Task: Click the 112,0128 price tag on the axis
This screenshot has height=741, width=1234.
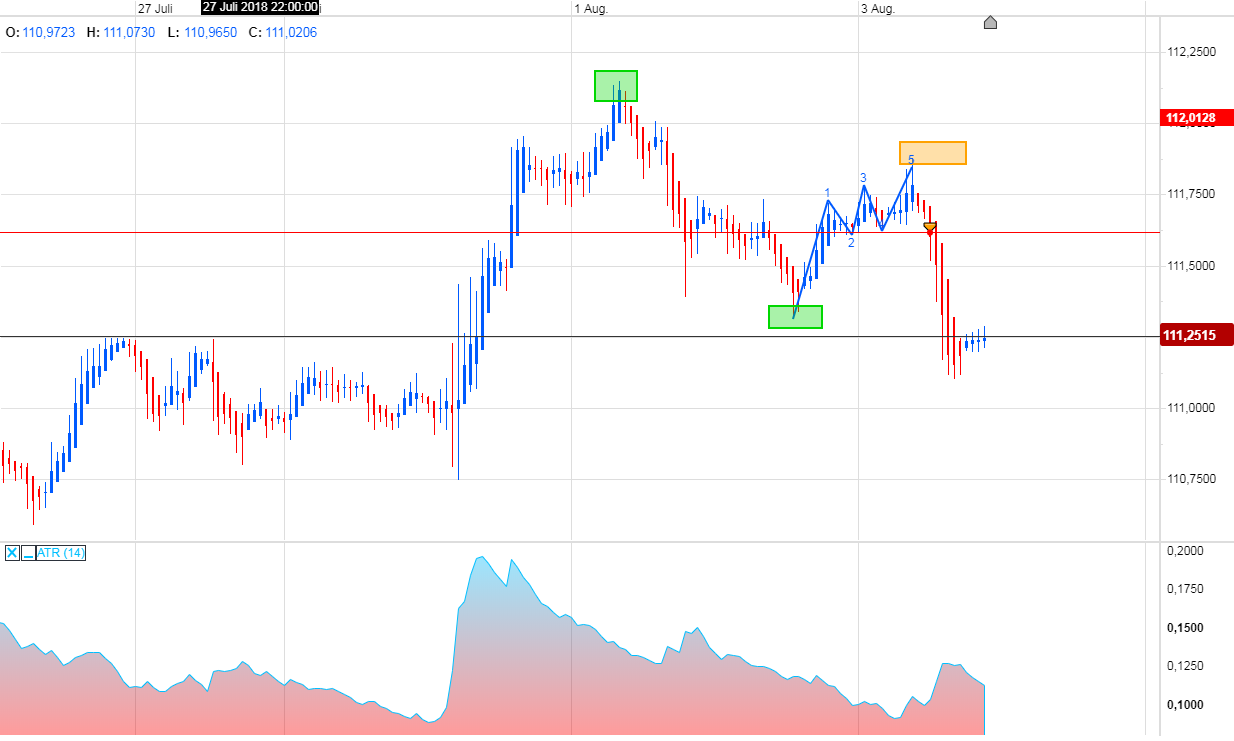Action: [1191, 118]
